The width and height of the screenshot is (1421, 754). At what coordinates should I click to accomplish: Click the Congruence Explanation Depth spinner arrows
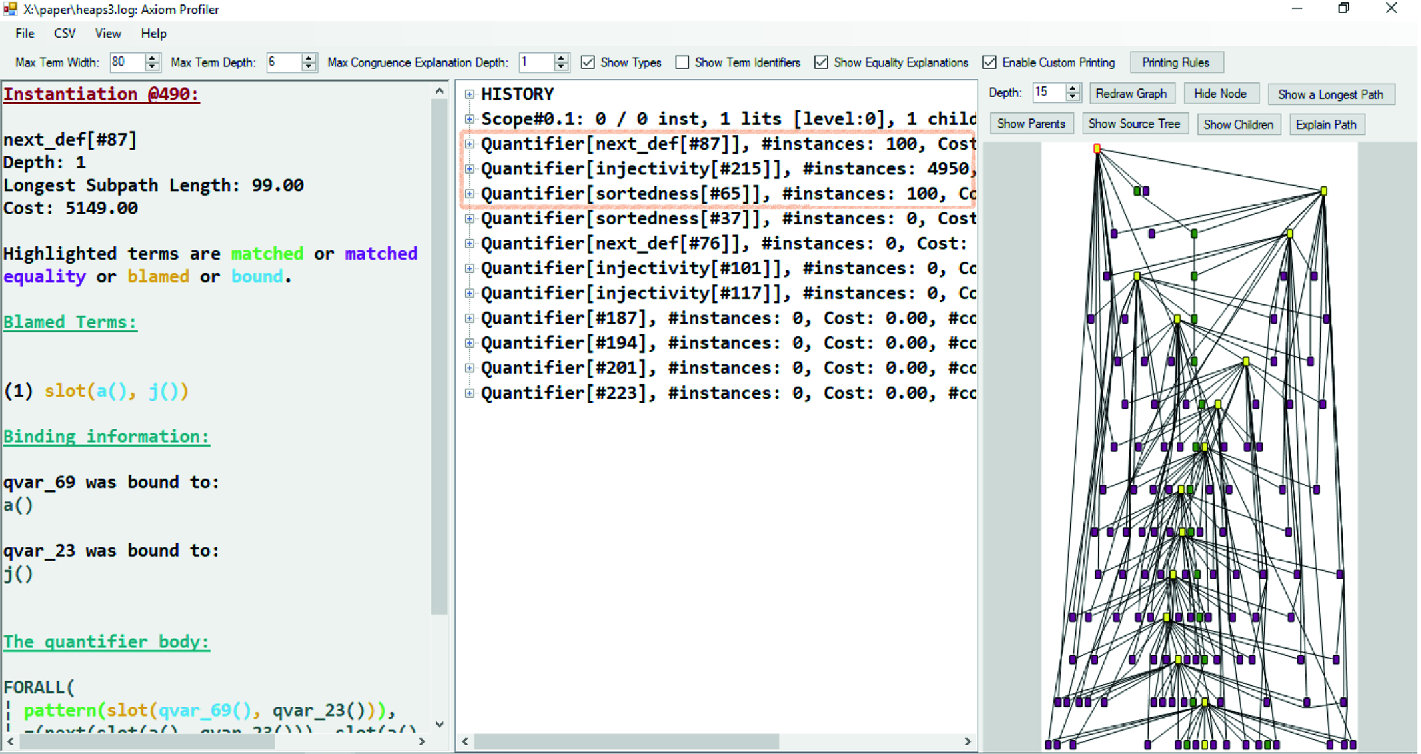coord(561,62)
